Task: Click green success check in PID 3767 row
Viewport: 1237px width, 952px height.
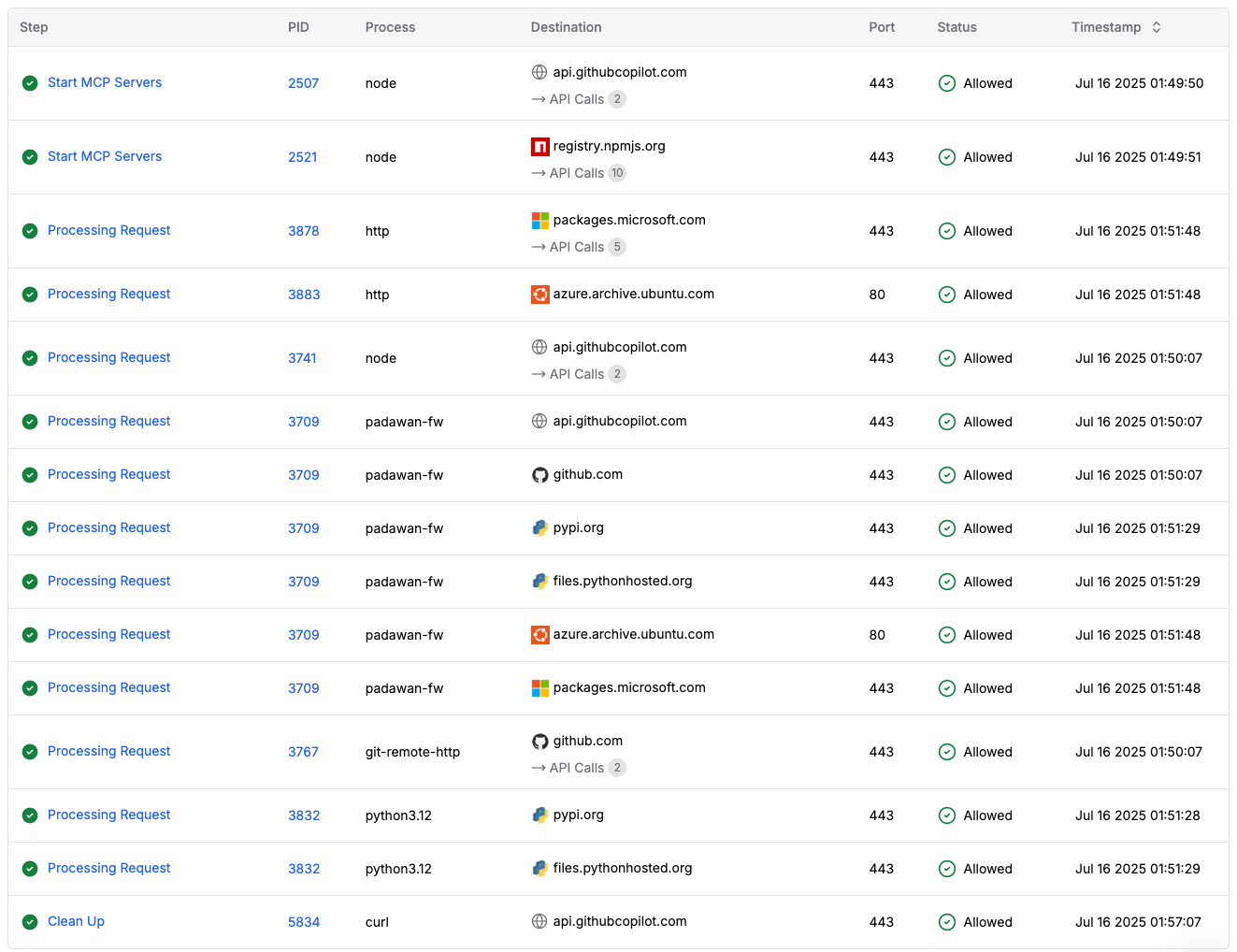Action: point(30,751)
